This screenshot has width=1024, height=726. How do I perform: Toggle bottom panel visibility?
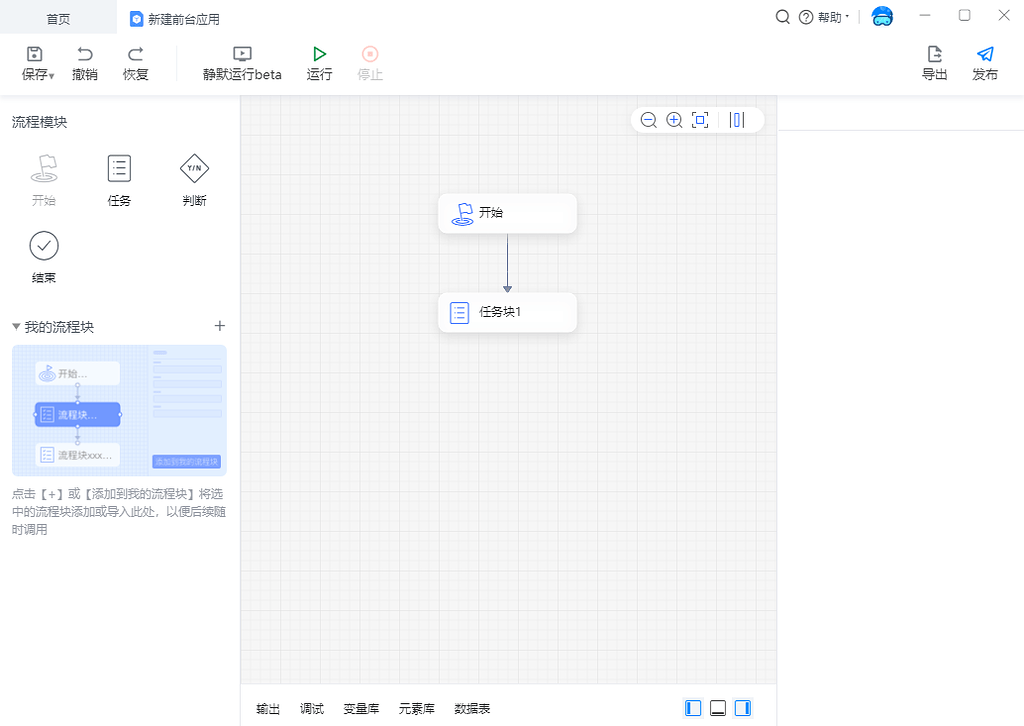(718, 708)
